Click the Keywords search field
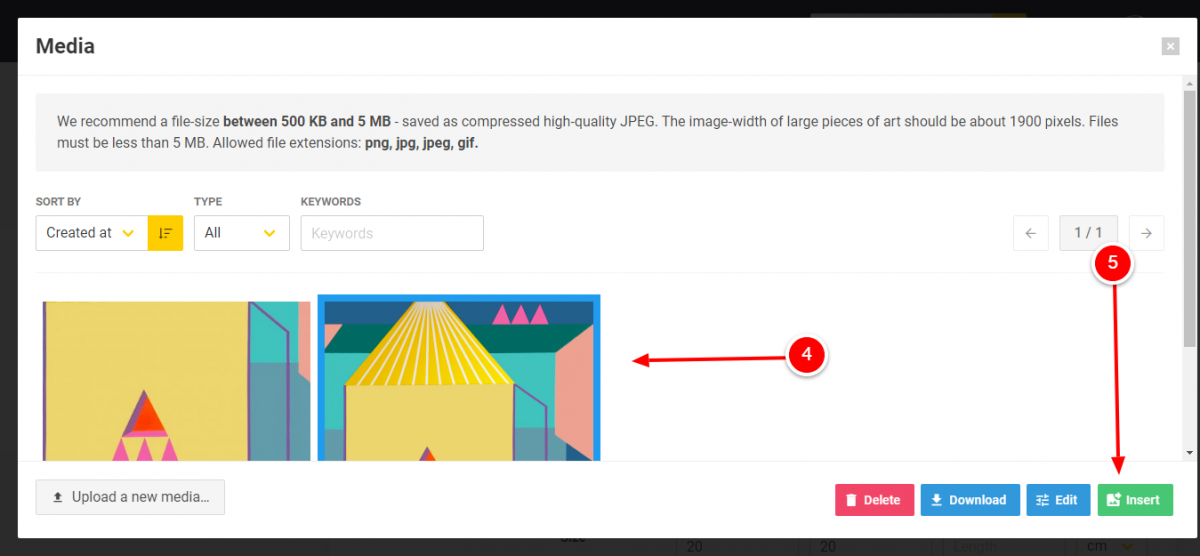Screen dimensions: 1200x556 392,233
